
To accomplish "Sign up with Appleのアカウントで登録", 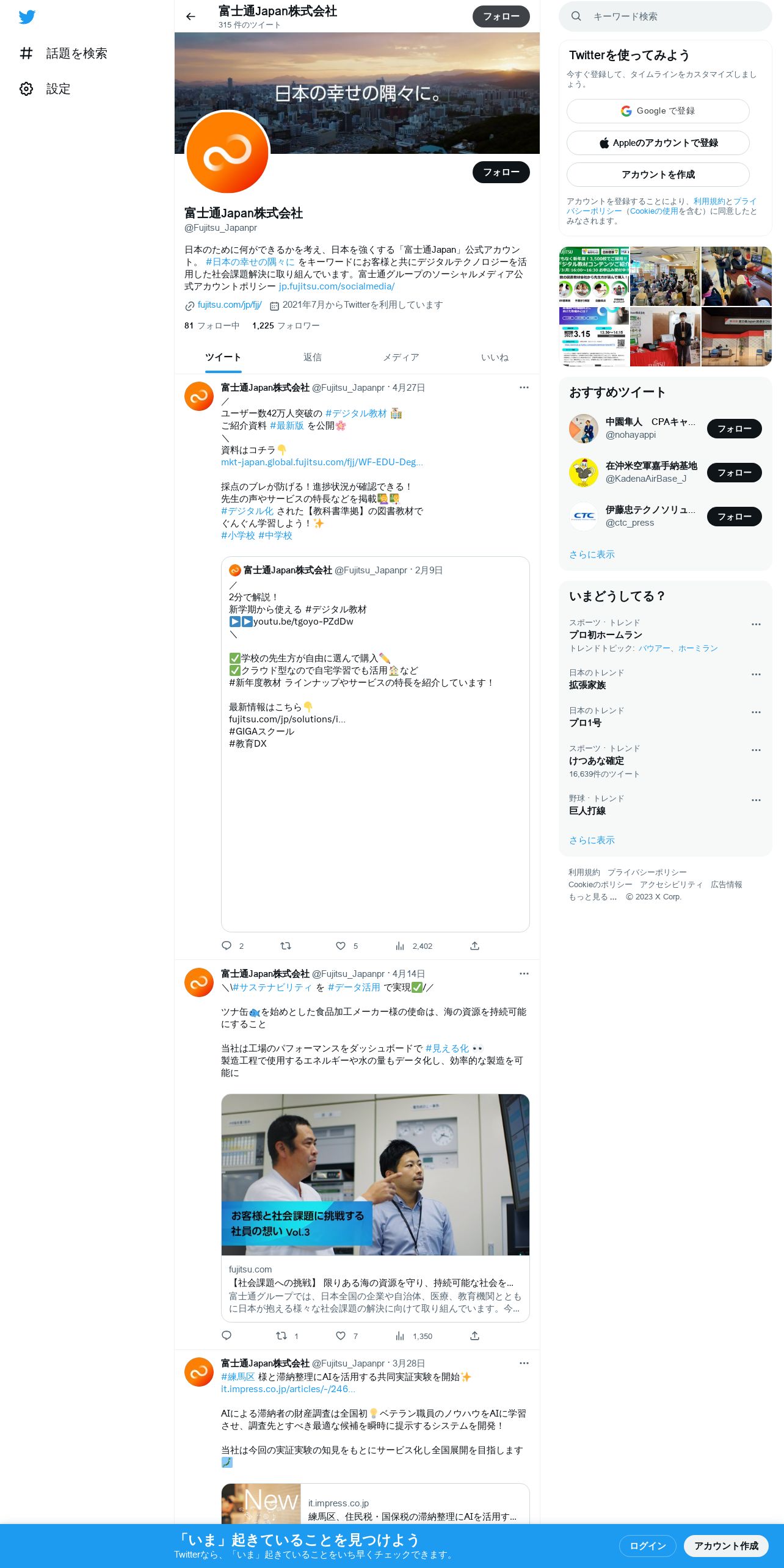I will tap(658, 143).
